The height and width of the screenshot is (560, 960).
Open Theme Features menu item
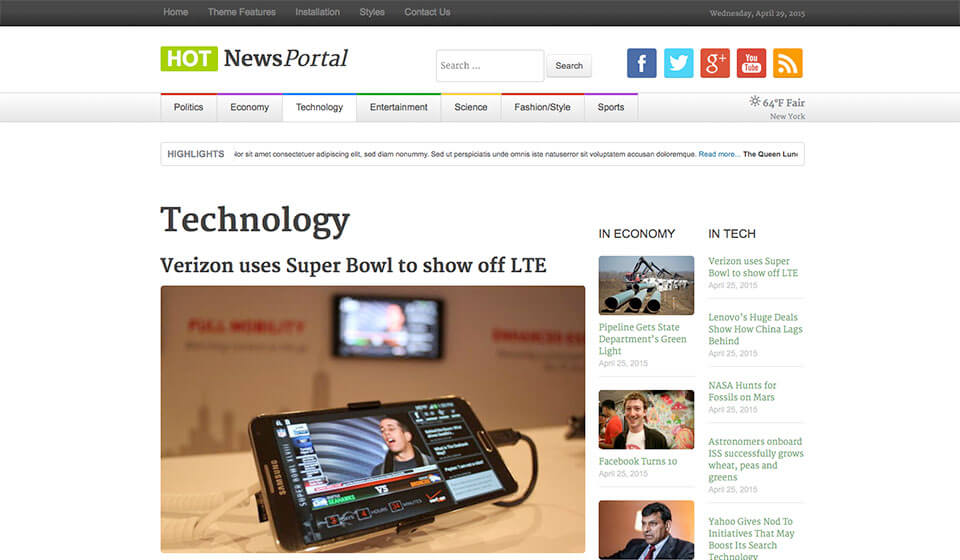pos(242,12)
